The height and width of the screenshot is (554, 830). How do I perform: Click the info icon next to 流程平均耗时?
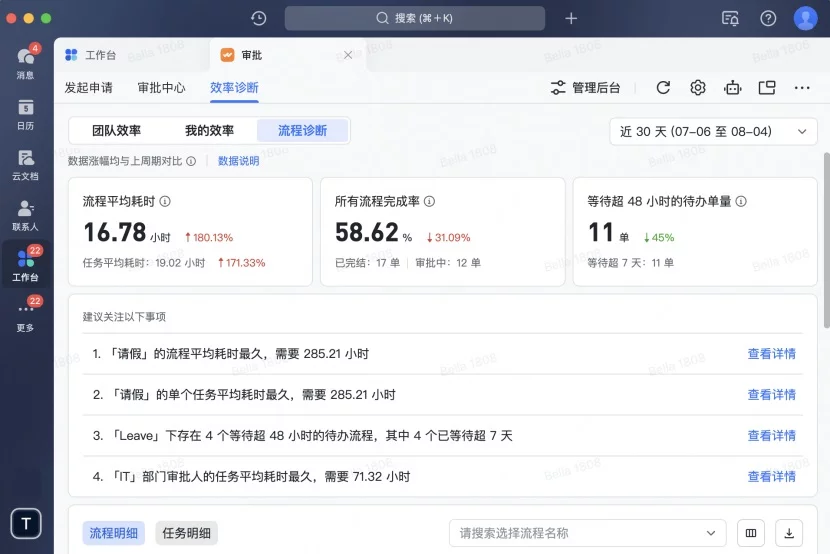point(165,201)
